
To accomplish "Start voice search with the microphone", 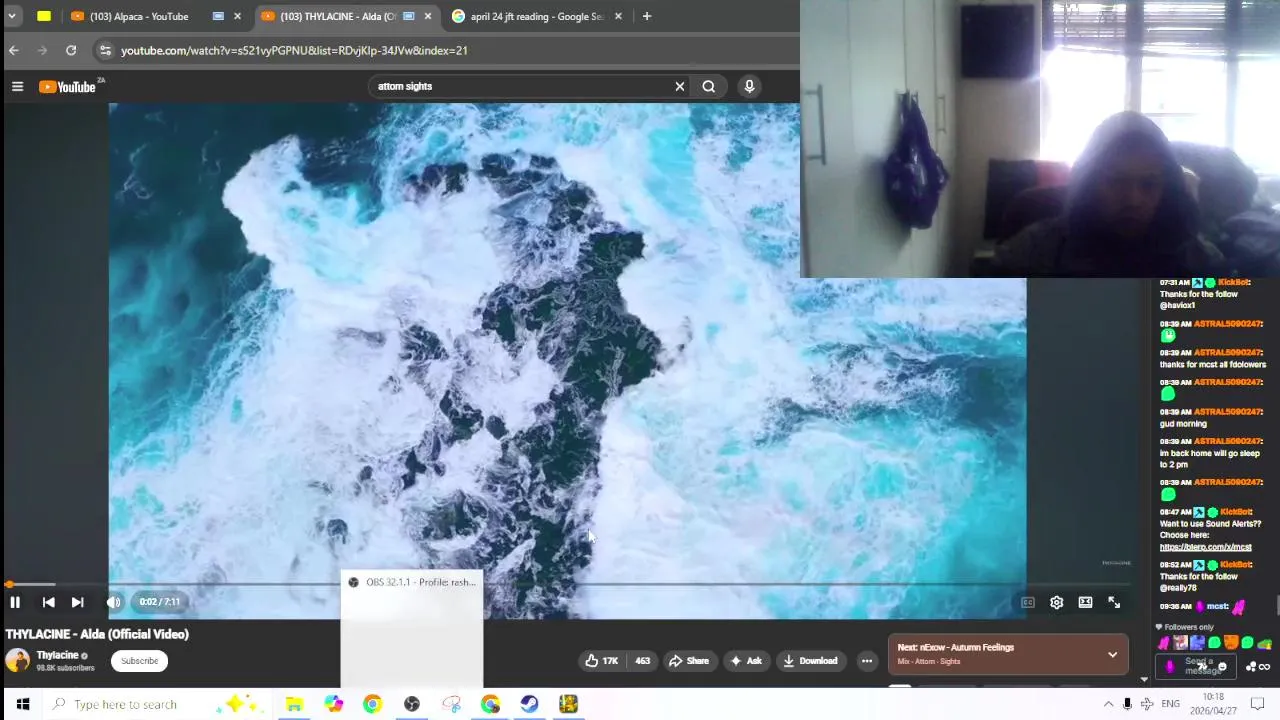I will (x=749, y=86).
